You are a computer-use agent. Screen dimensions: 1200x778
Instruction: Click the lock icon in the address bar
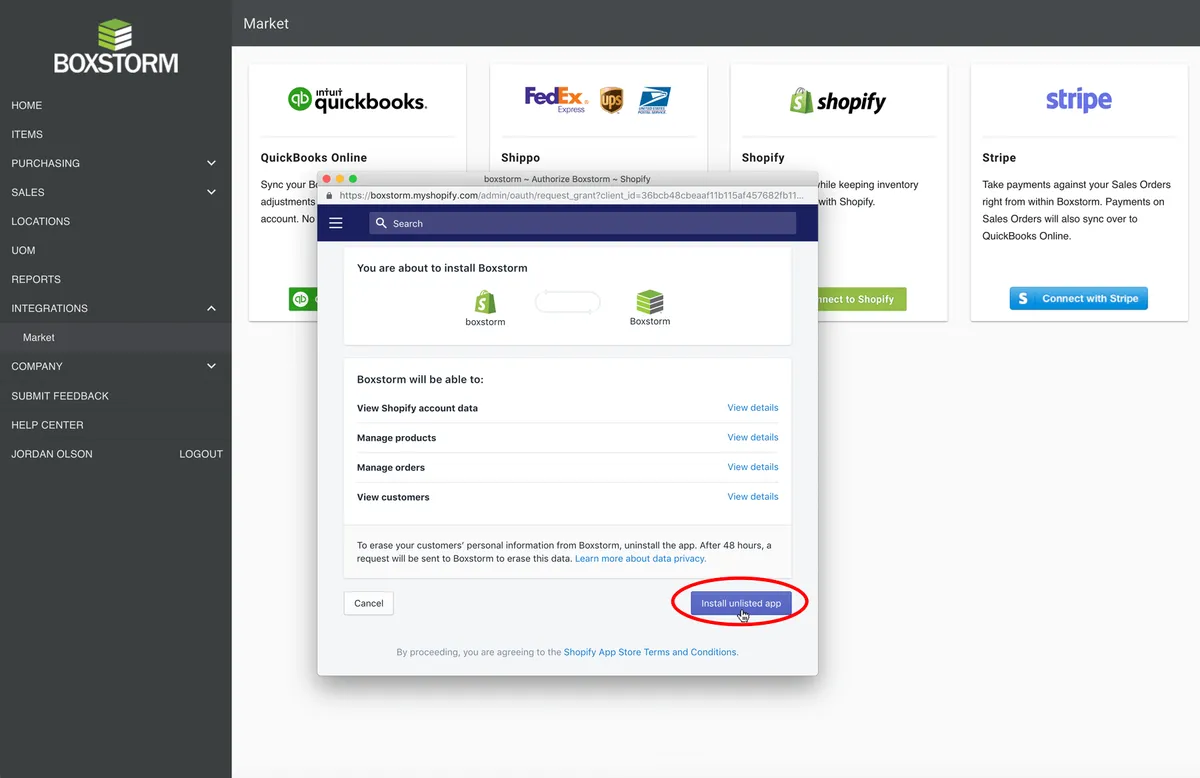coord(329,196)
